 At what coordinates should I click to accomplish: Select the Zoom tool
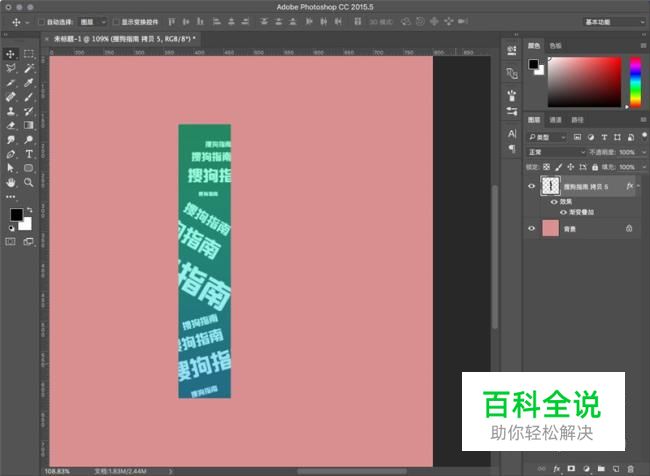pyautogui.click(x=29, y=182)
